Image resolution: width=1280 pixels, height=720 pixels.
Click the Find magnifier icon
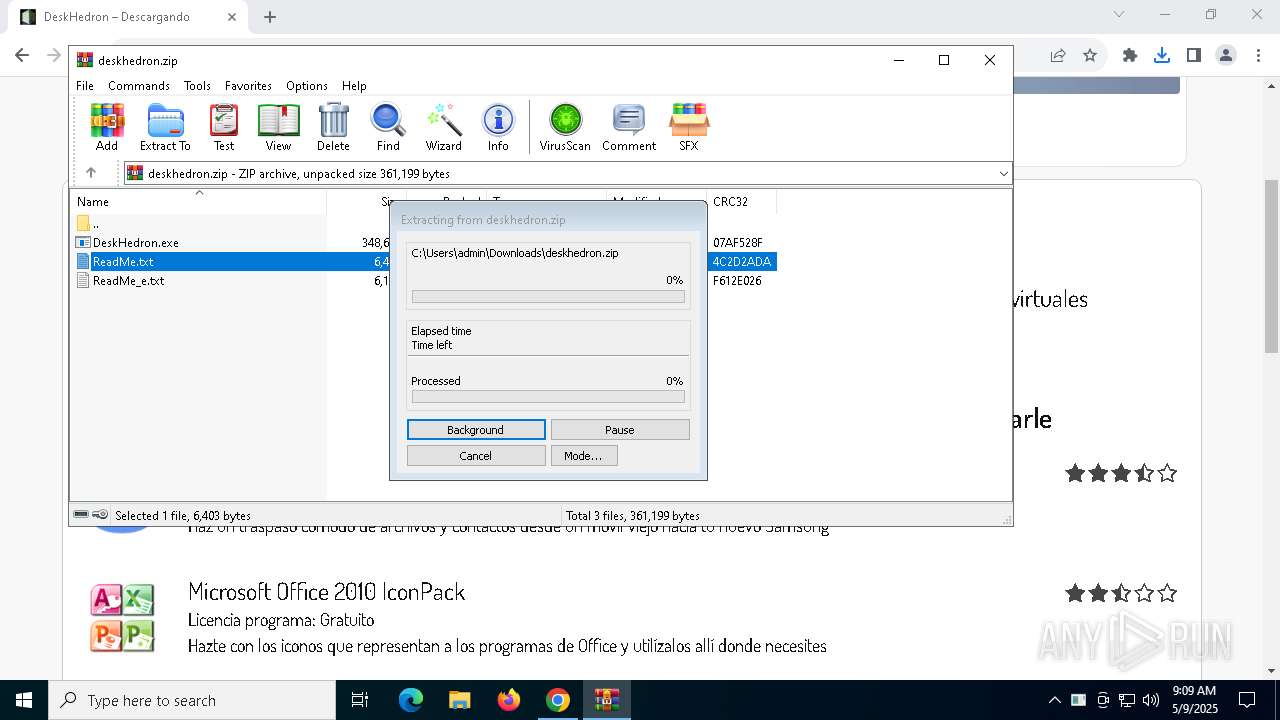[x=388, y=127]
